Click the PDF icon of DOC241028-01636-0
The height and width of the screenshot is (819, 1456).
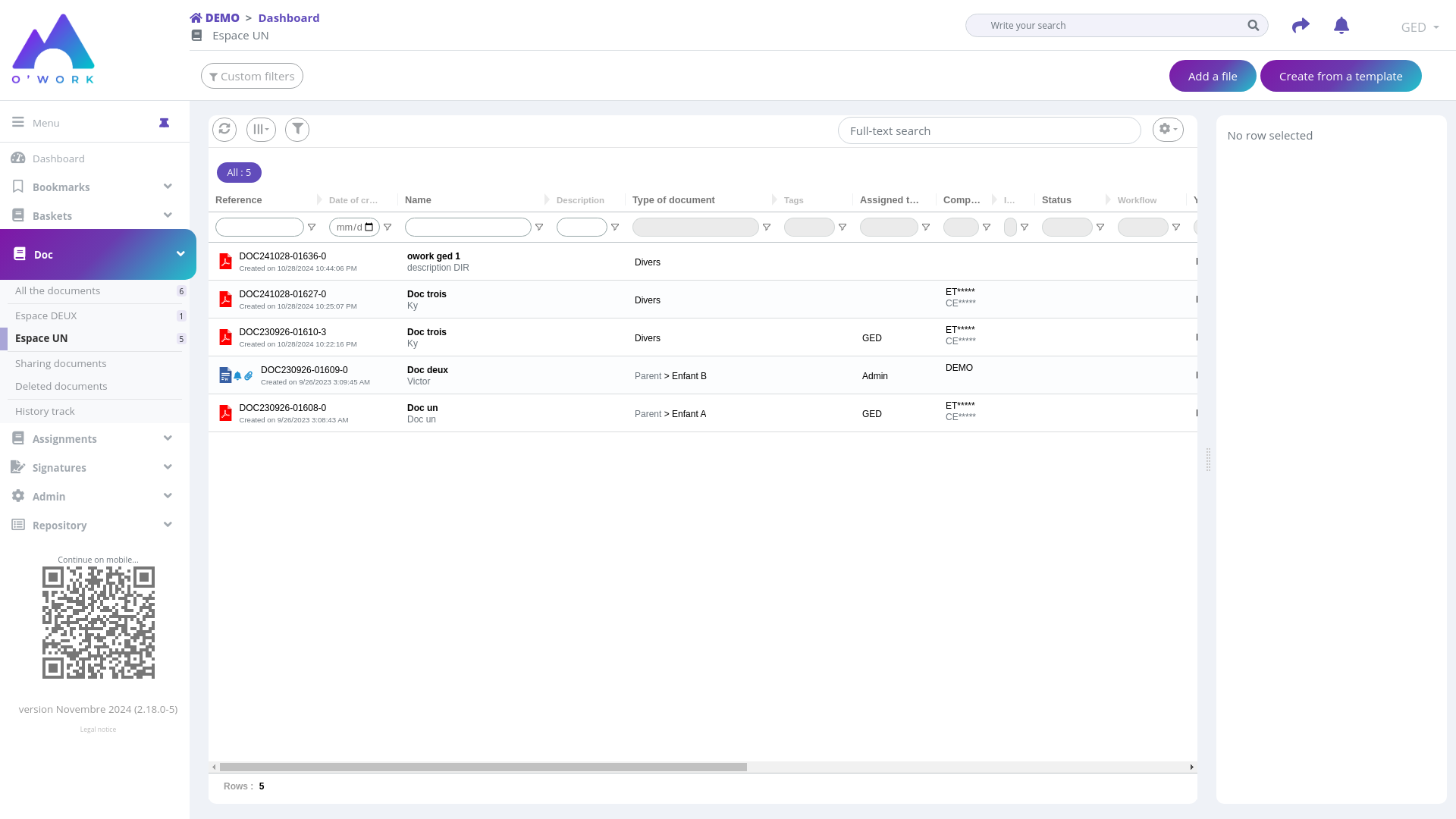(225, 262)
